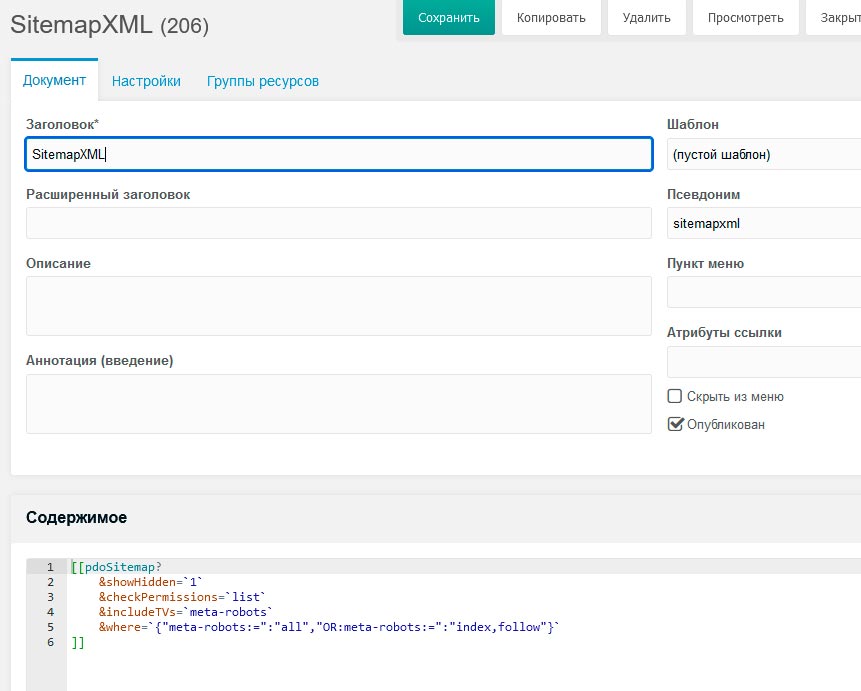This screenshot has height=691, width=861.
Task: Uncheck the Опубликован checkbox
Action: [x=675, y=424]
